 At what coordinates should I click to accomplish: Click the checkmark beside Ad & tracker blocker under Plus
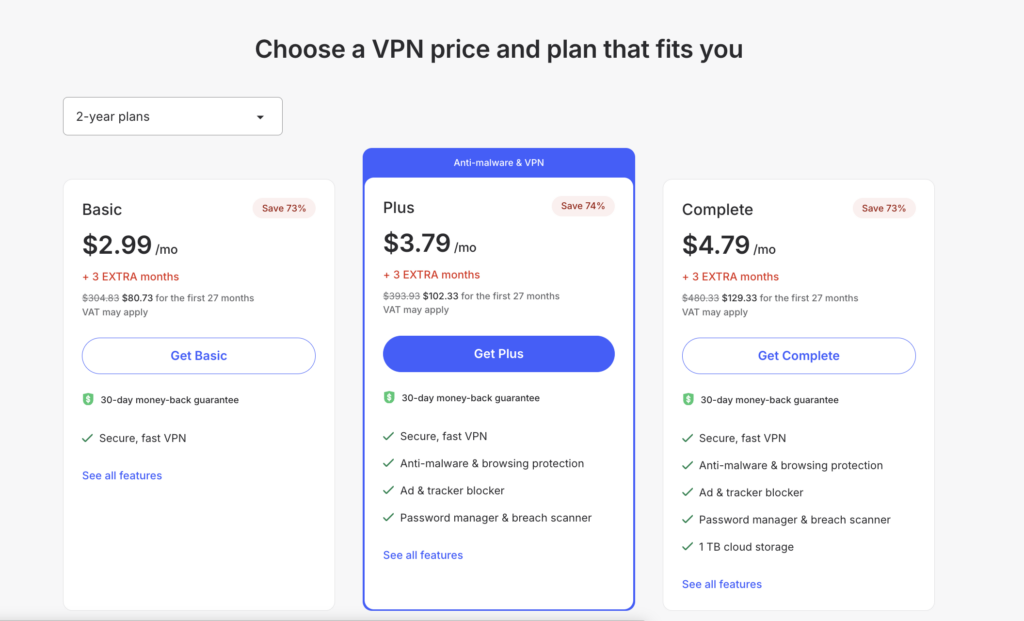(x=388, y=491)
